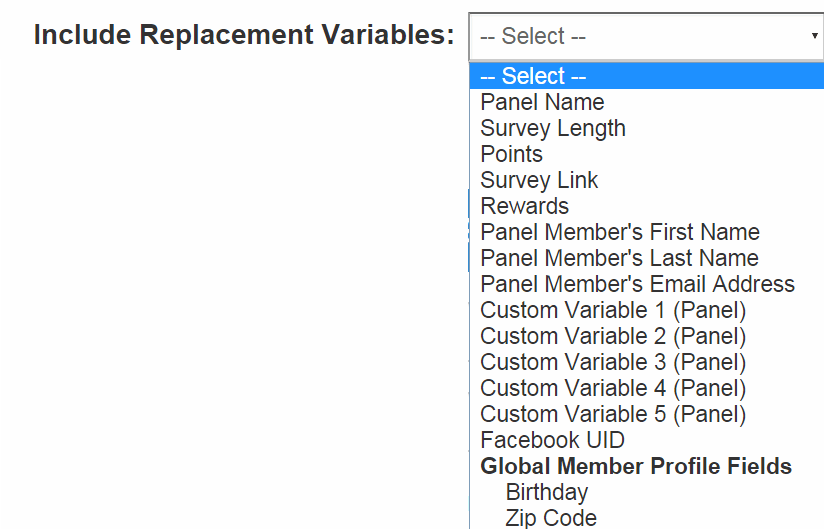Select the 'Zip Code' profile field
Image resolution: width=824 pixels, height=530 pixels.
point(551,518)
